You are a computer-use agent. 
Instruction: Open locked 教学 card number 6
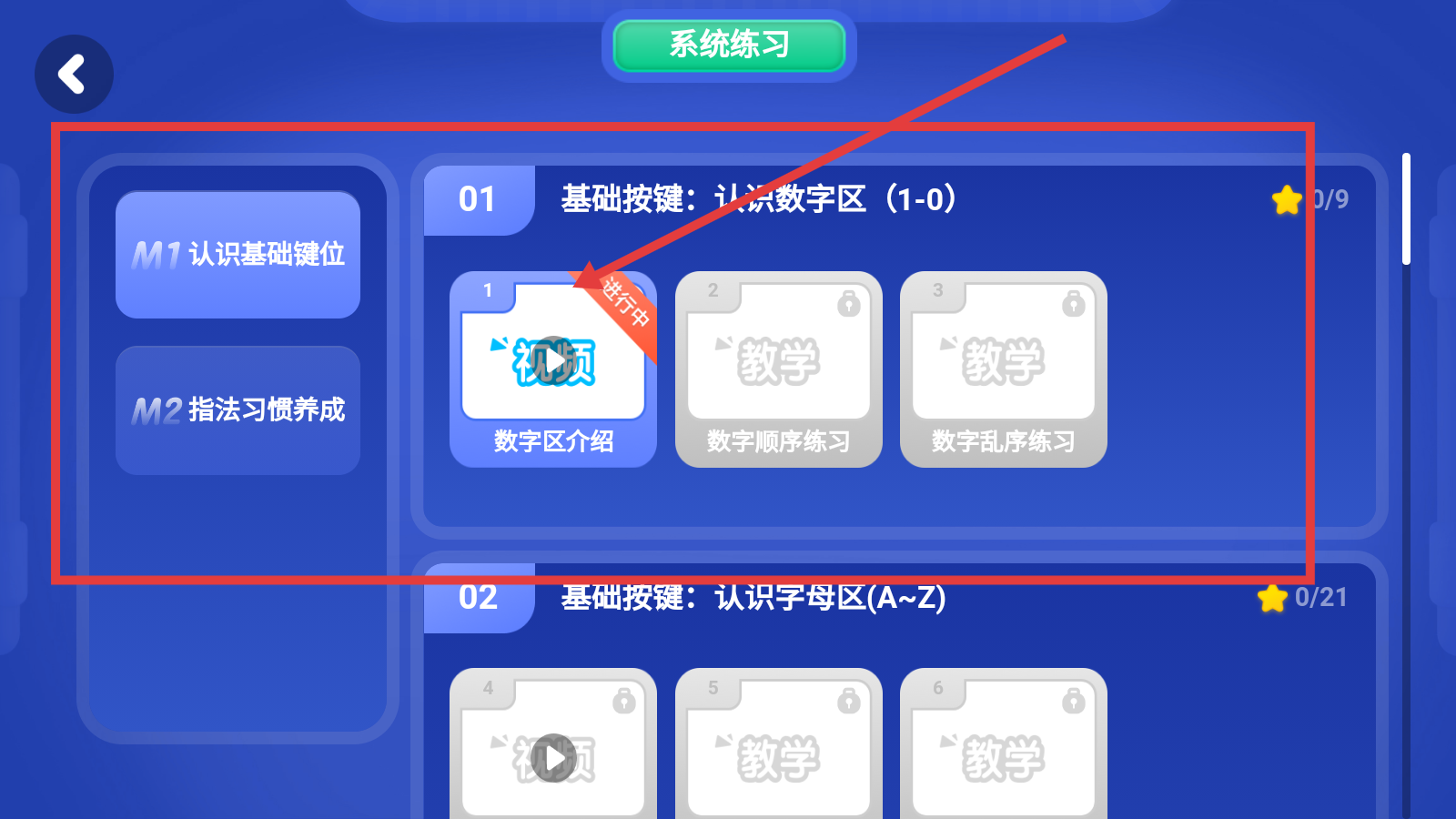pyautogui.click(x=1004, y=743)
